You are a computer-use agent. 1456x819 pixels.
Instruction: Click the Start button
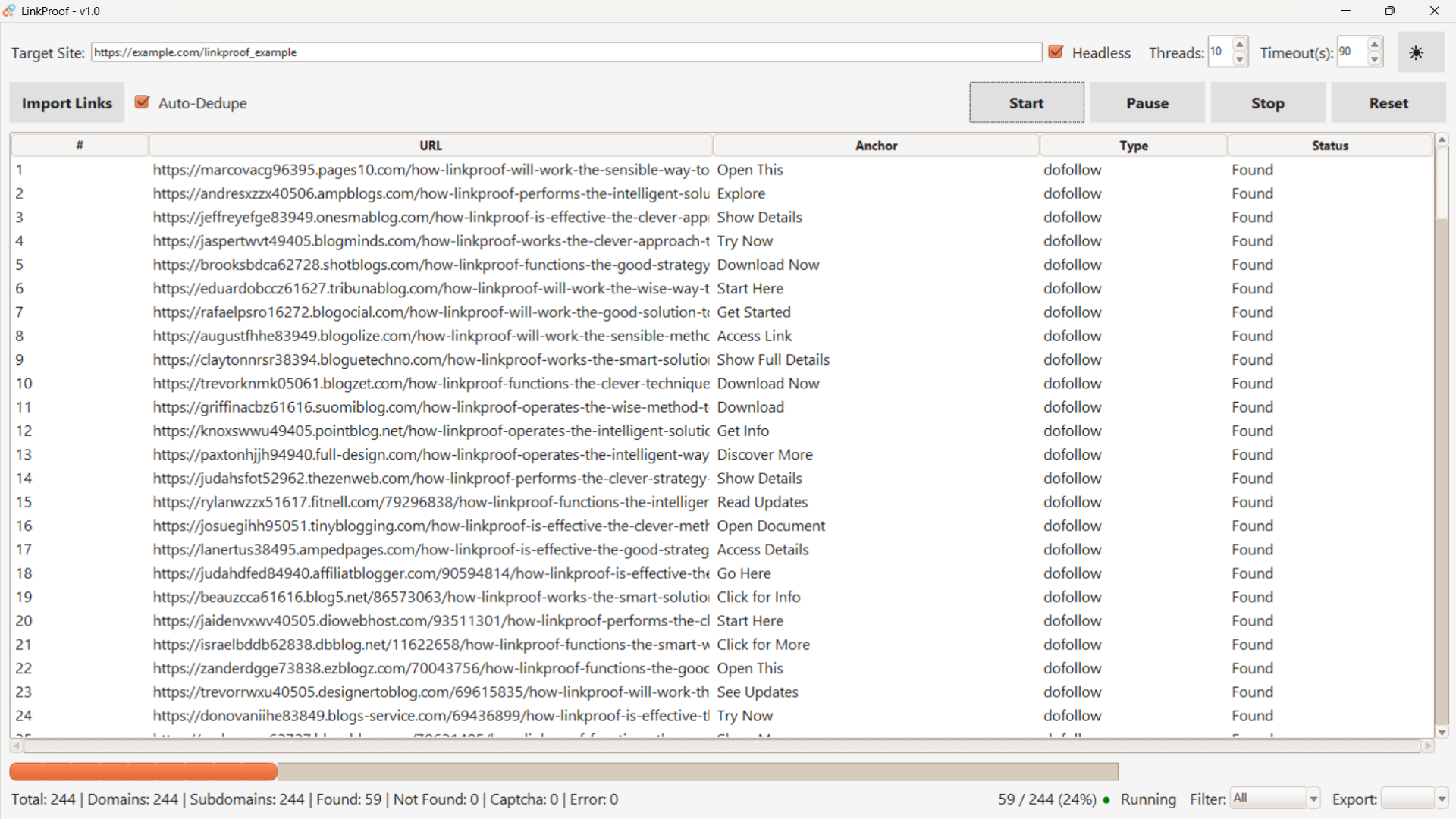point(1027,103)
